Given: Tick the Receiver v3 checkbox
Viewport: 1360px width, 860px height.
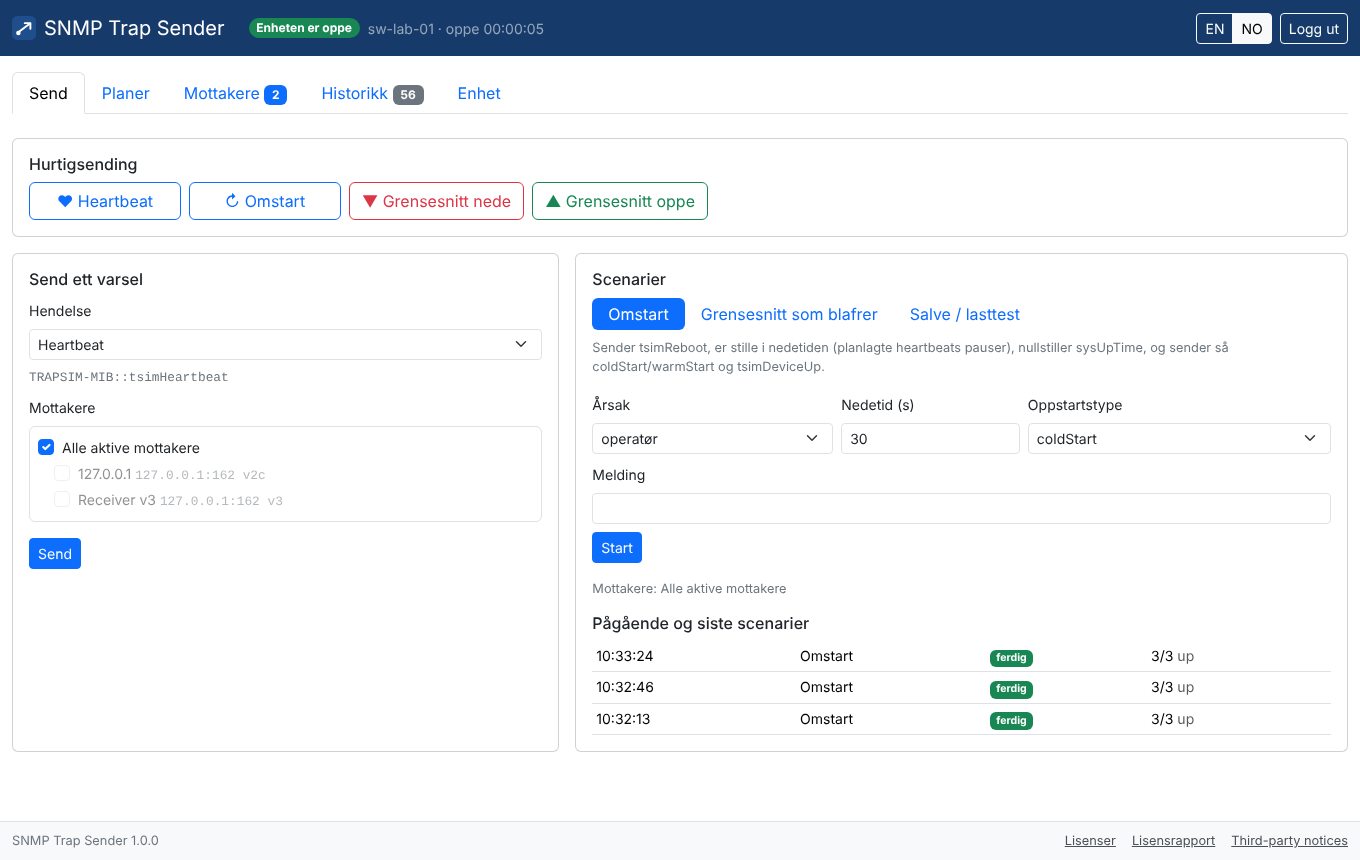Looking at the screenshot, I should 62,500.
